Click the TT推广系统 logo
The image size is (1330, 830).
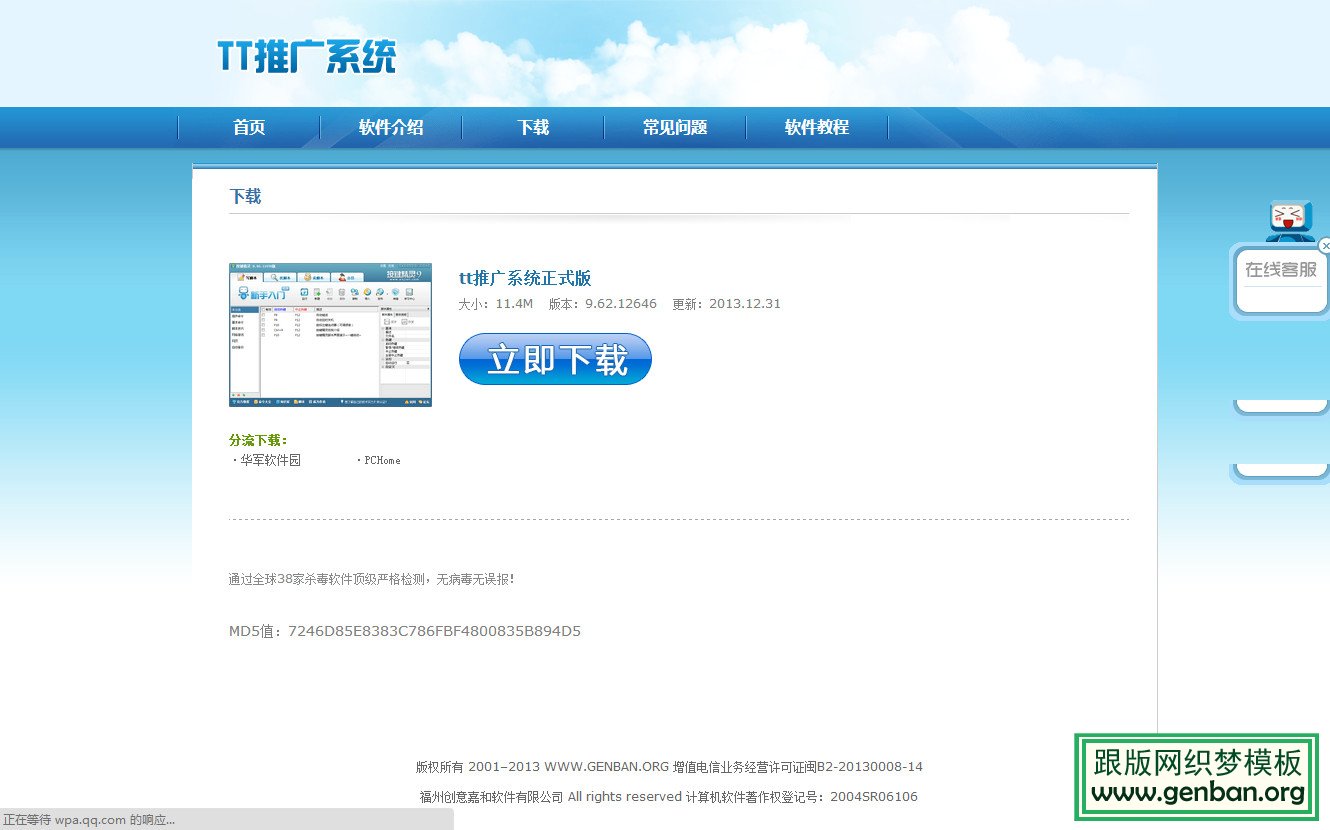point(305,55)
